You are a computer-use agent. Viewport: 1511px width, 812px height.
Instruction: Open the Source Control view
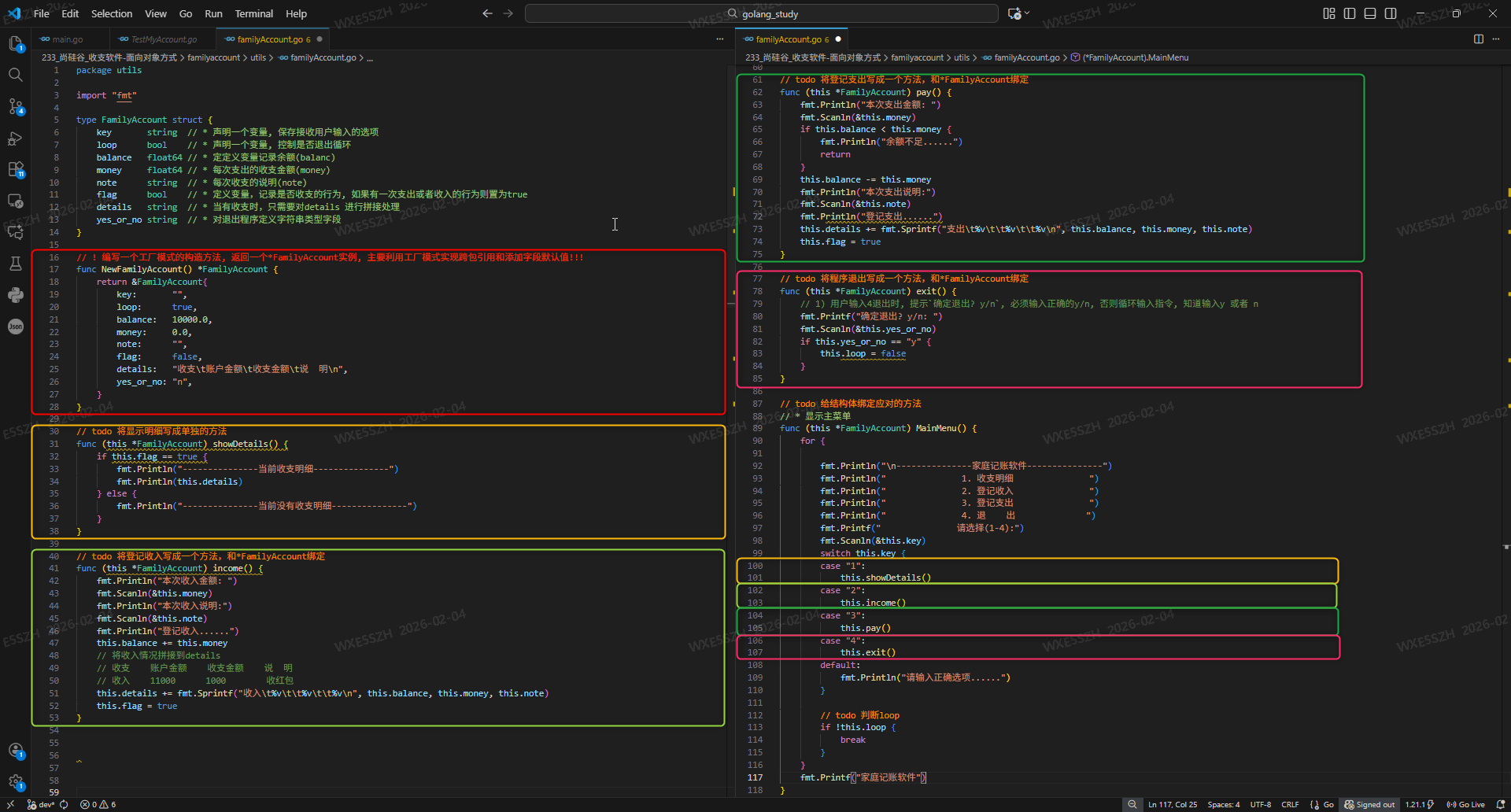[15, 106]
